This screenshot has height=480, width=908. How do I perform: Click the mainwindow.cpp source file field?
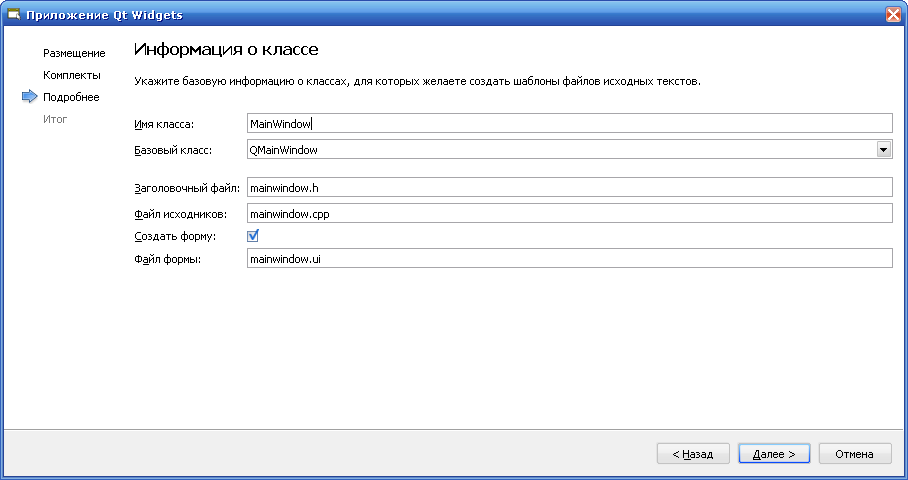tap(569, 214)
